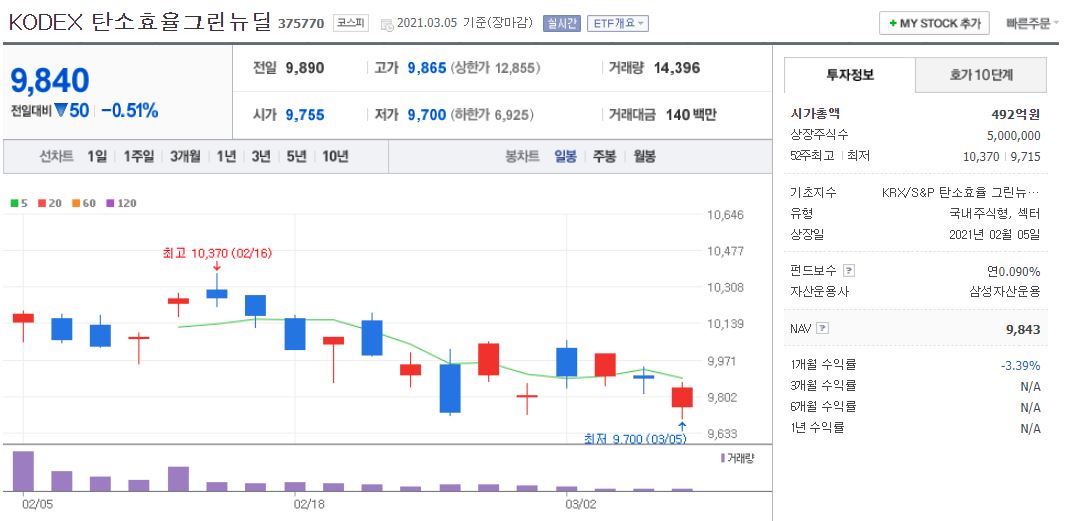Select the 일봉 candlestick view
The width and height of the screenshot is (1070, 521).
[565, 156]
